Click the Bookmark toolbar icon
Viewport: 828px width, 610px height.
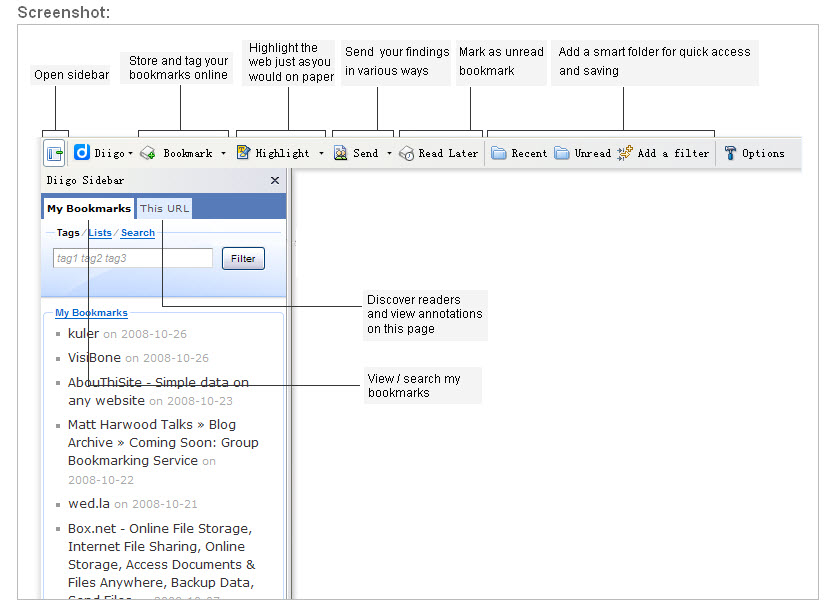pos(148,154)
